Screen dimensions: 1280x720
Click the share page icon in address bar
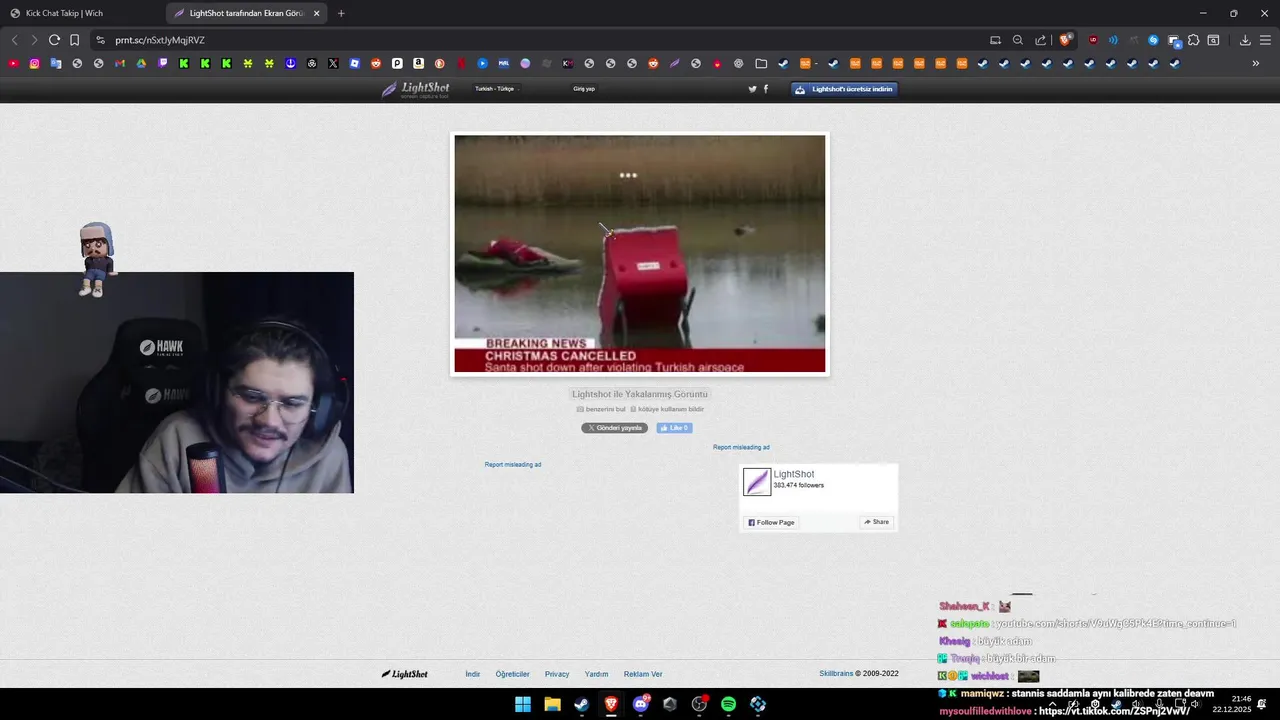tap(1040, 40)
